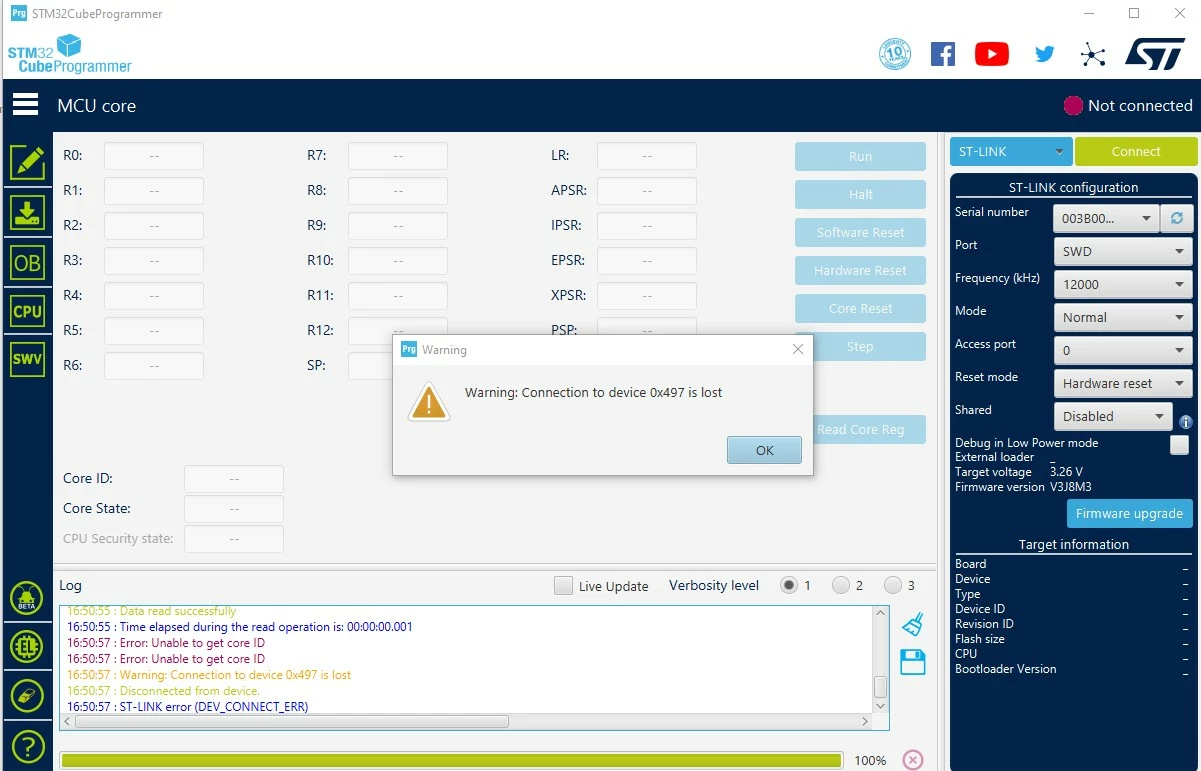
Task: Click the R0 register field
Action: click(x=154, y=156)
